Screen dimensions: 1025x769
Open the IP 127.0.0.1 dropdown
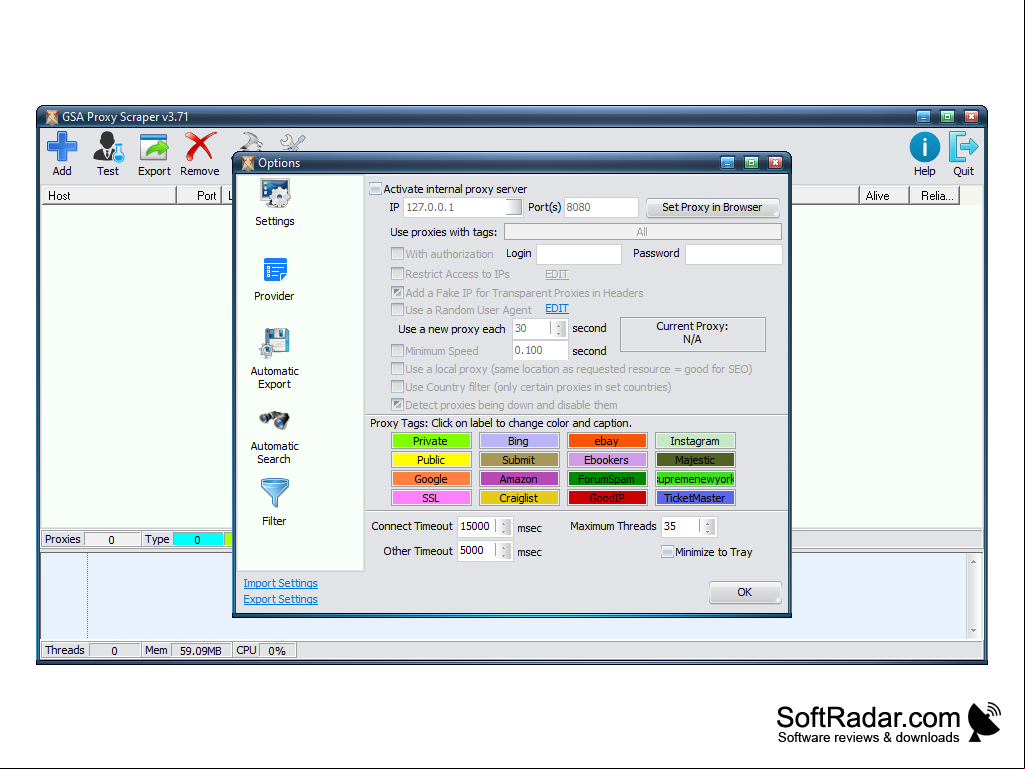click(x=514, y=207)
